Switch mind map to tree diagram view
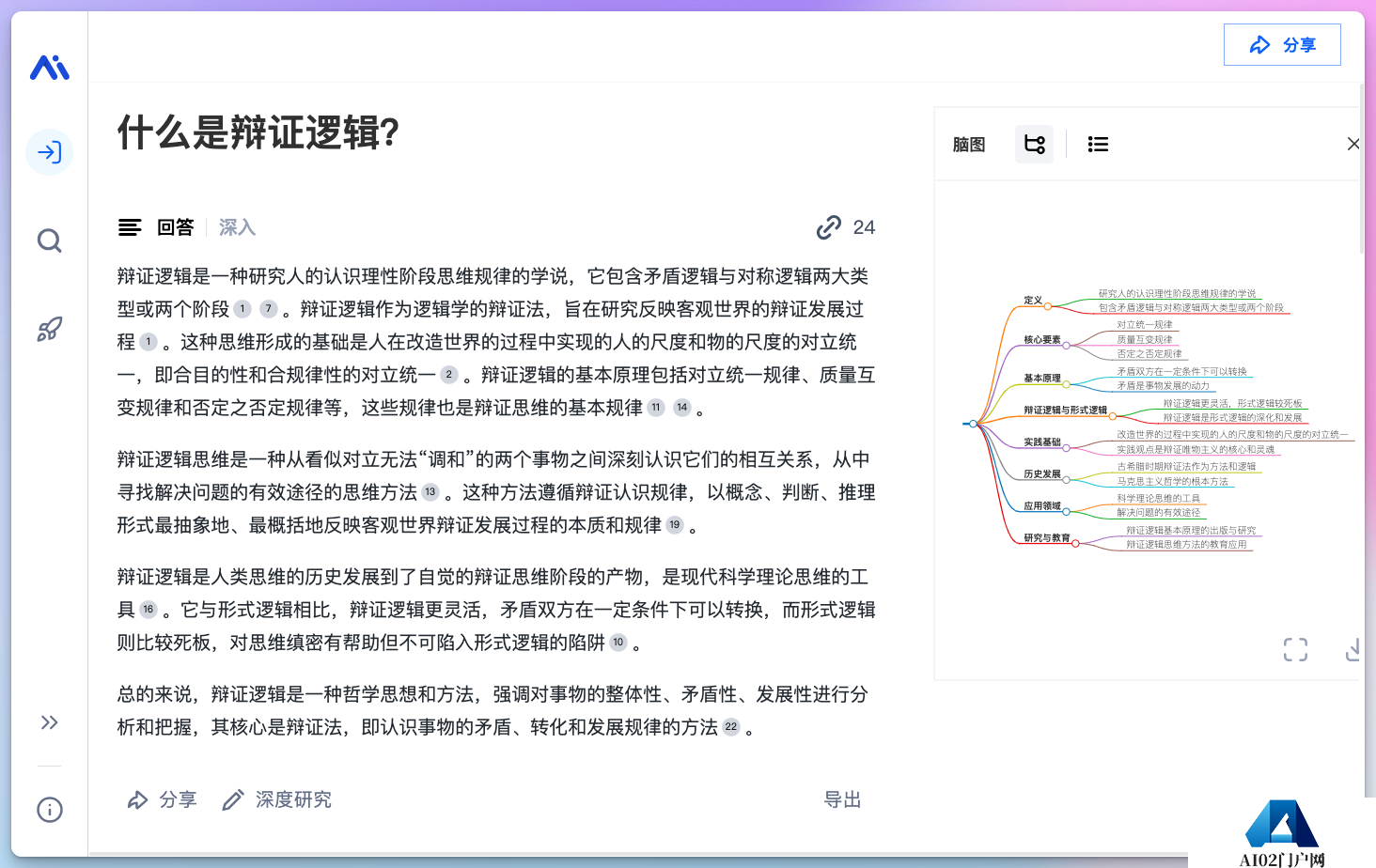Viewport: 1376px width, 868px height. tap(1034, 145)
